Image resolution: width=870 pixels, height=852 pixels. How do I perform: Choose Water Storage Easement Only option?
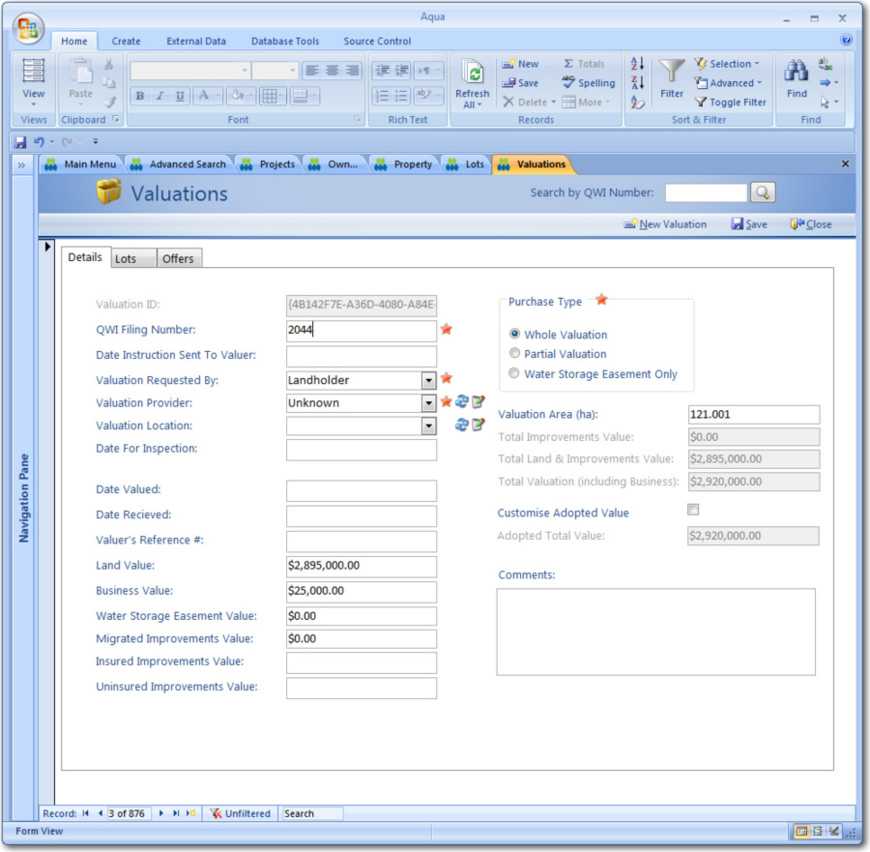click(x=515, y=374)
